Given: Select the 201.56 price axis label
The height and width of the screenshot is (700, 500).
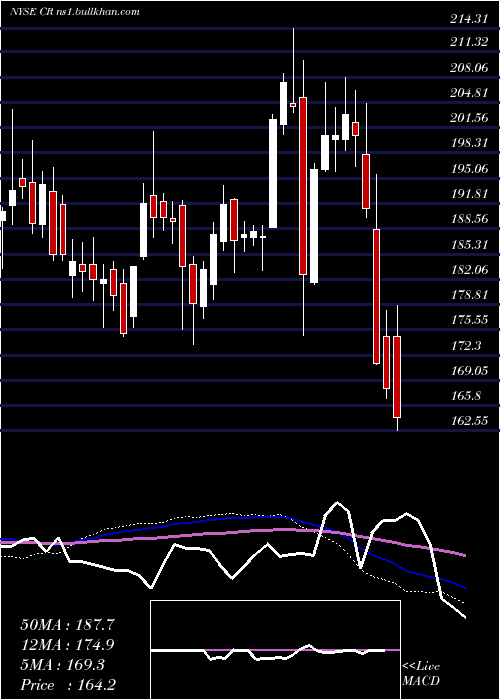Looking at the screenshot, I should (467, 118).
